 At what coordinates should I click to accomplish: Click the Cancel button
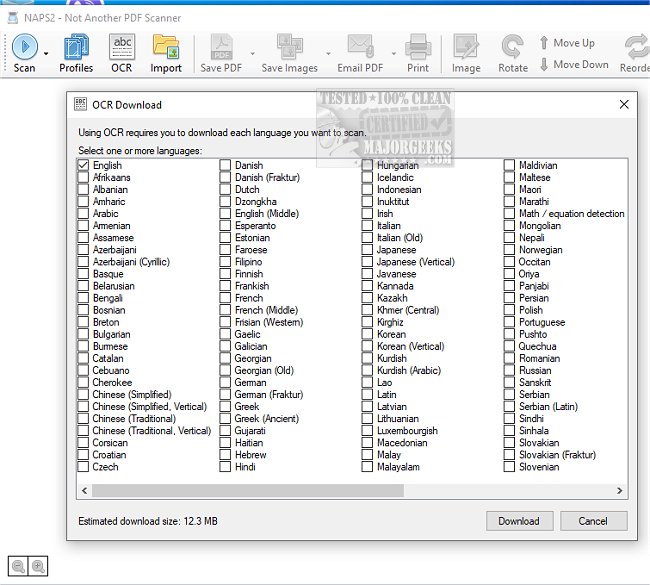(x=593, y=521)
